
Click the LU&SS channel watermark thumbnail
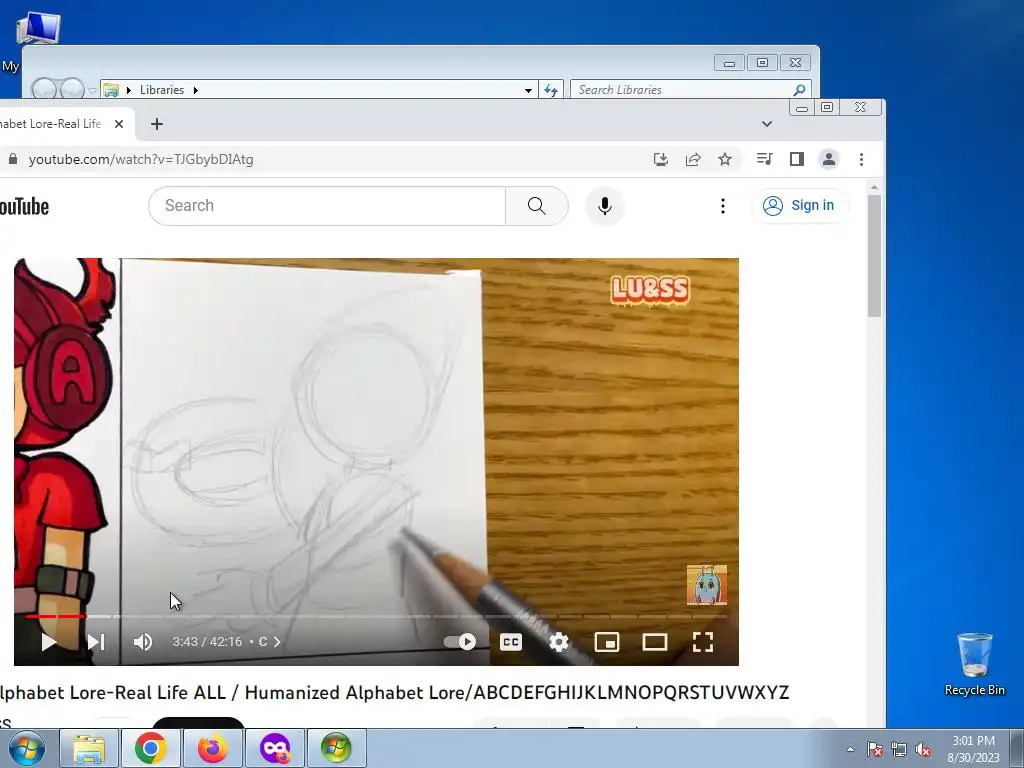(707, 585)
